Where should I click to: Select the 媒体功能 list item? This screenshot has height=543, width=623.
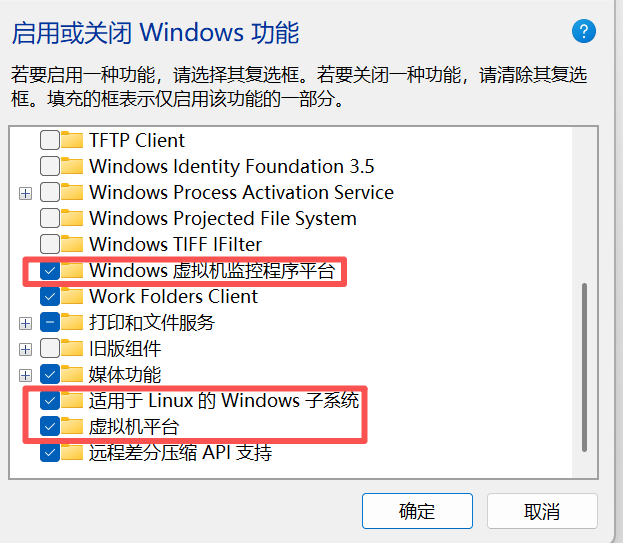point(125,375)
